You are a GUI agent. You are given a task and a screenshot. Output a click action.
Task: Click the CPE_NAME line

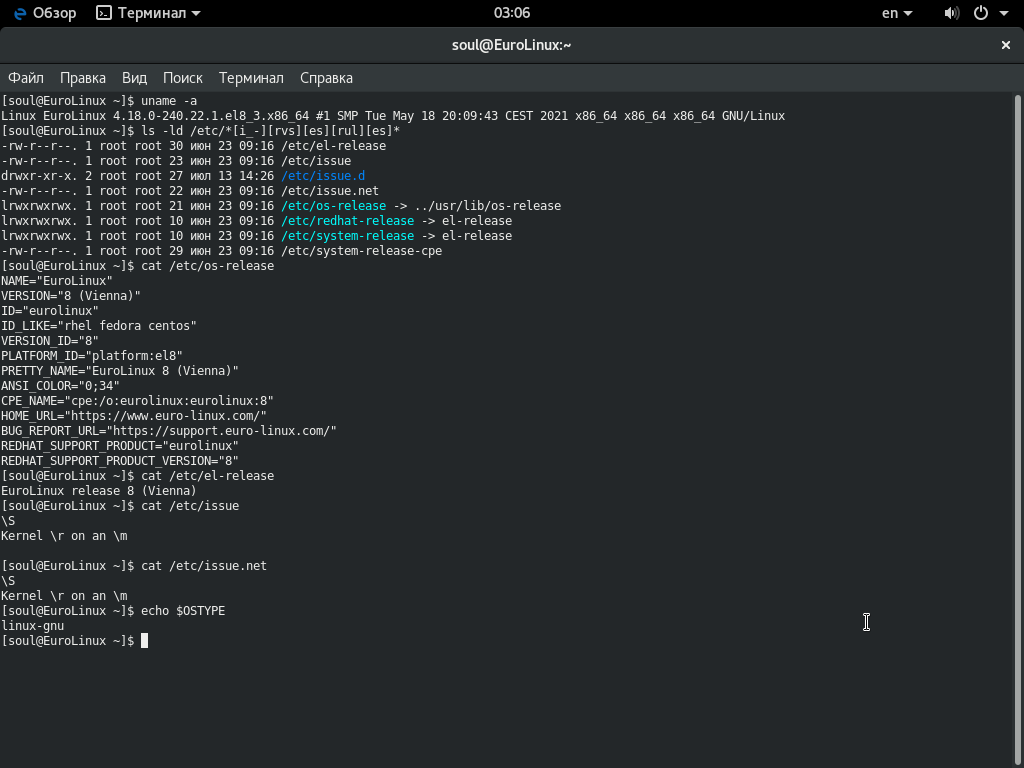point(137,401)
